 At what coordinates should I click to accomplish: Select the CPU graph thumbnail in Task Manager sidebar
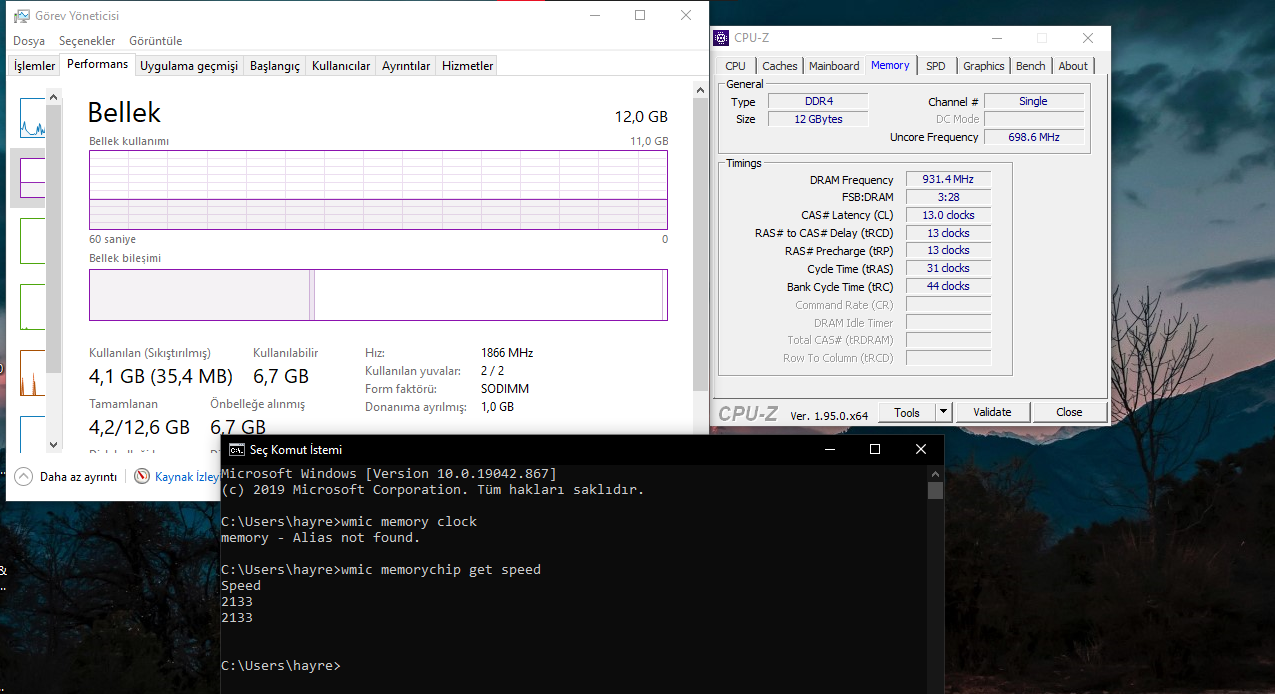click(33, 118)
